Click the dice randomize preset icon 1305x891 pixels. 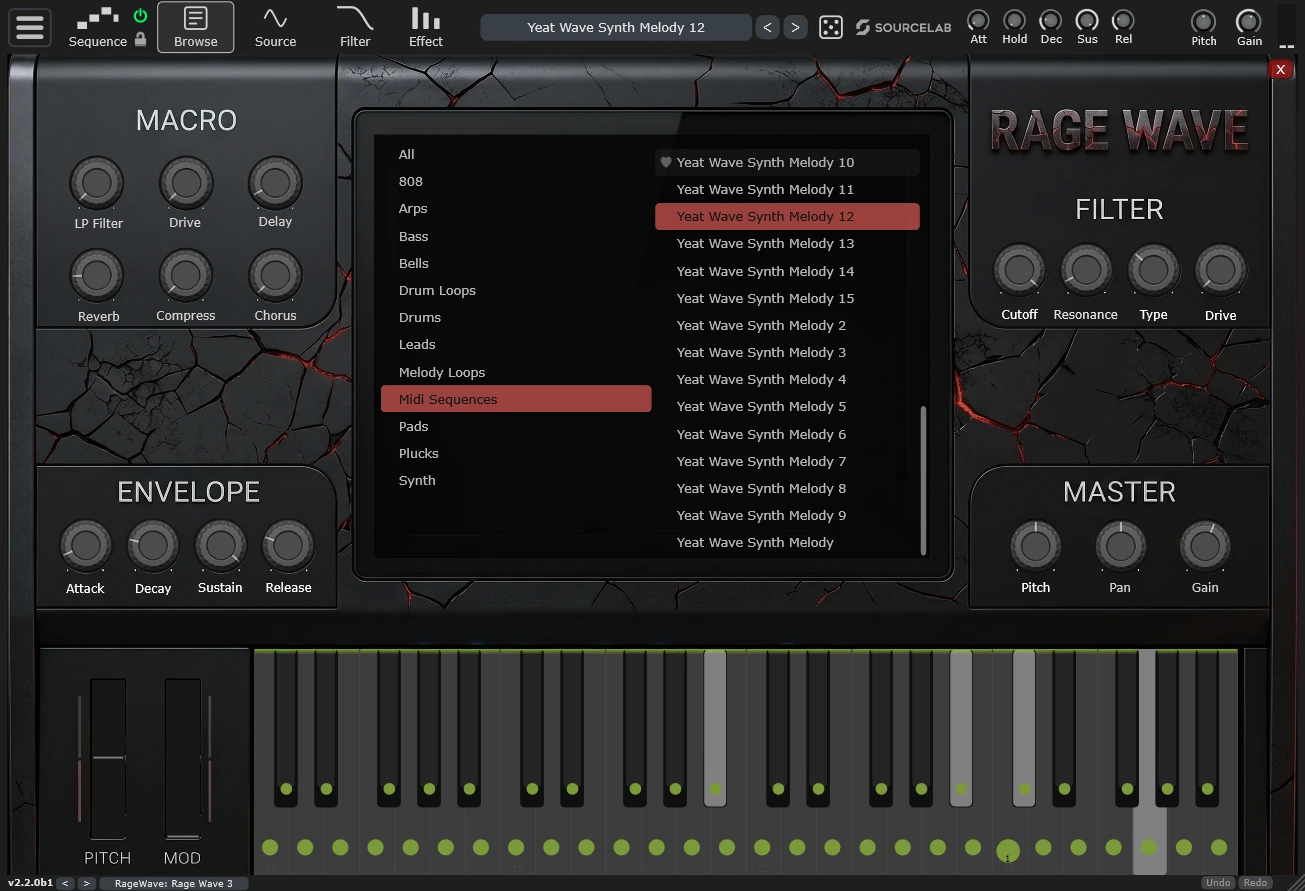click(830, 27)
